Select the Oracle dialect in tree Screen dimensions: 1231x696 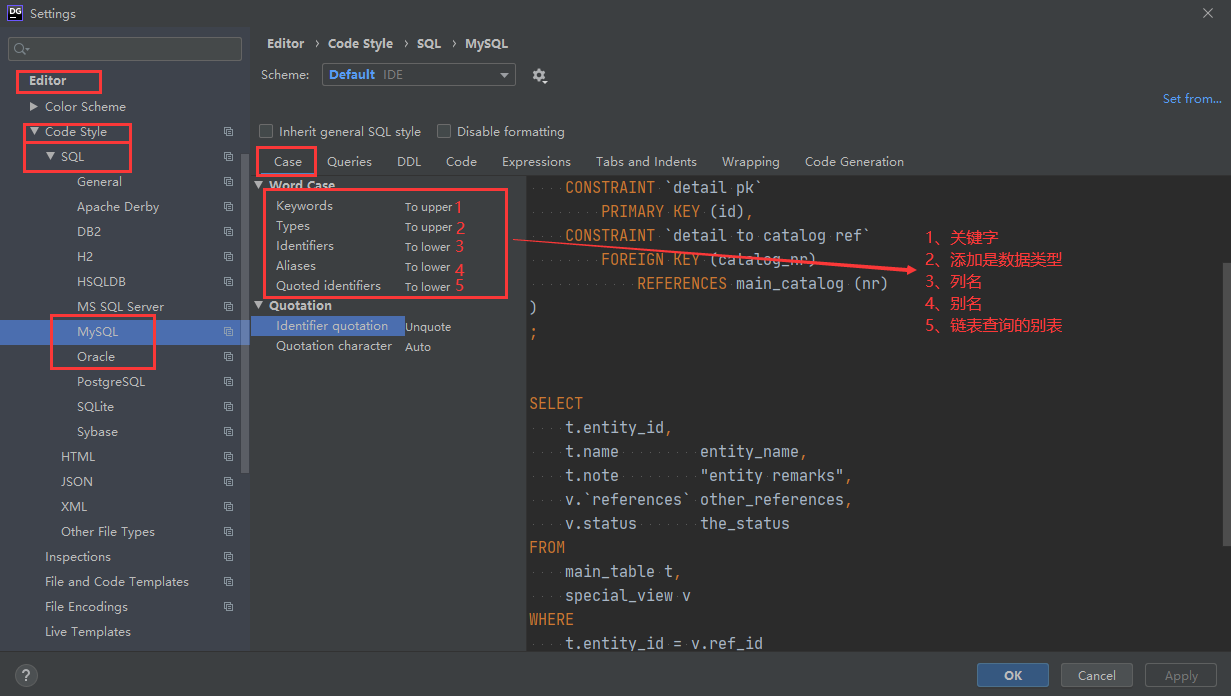pyautogui.click(x=96, y=357)
